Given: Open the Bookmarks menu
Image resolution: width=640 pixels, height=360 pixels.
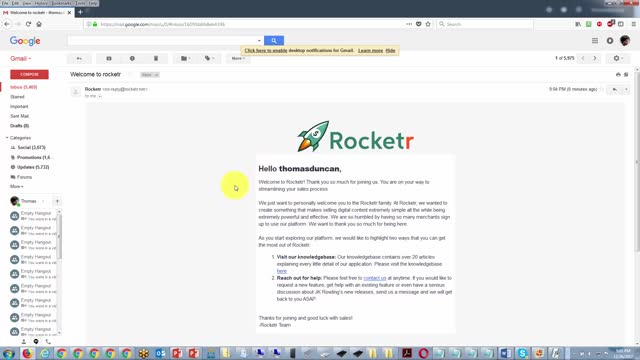Looking at the screenshot, I should (x=62, y=3).
